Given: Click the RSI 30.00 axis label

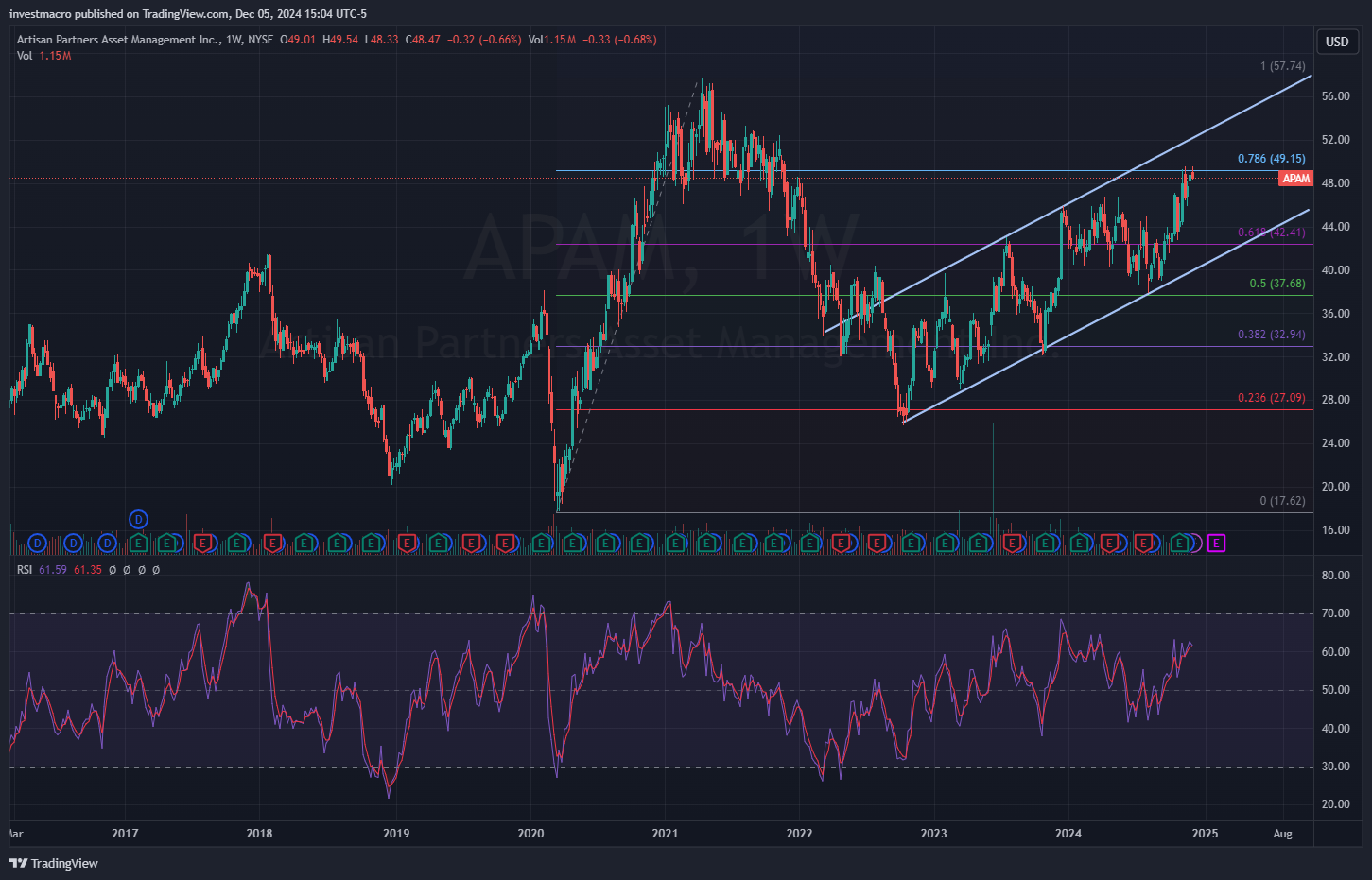Looking at the screenshot, I should click(1336, 767).
